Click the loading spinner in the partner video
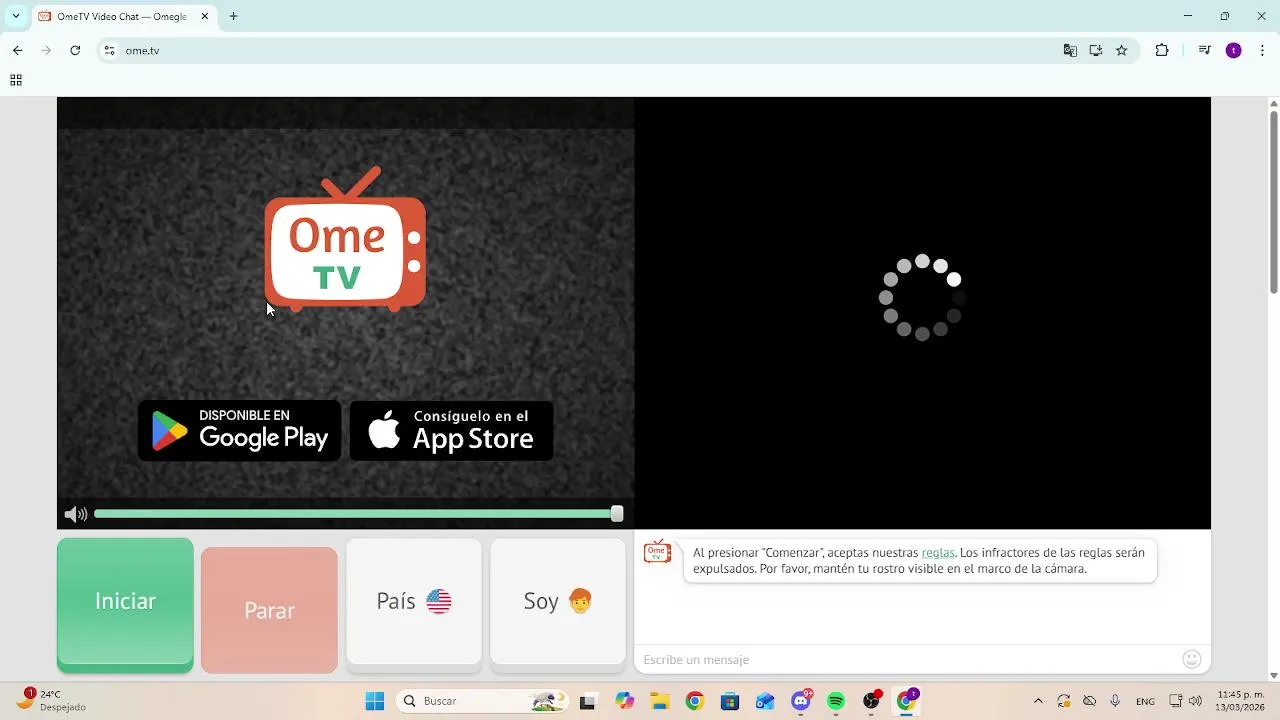The image size is (1280, 720). [921, 297]
